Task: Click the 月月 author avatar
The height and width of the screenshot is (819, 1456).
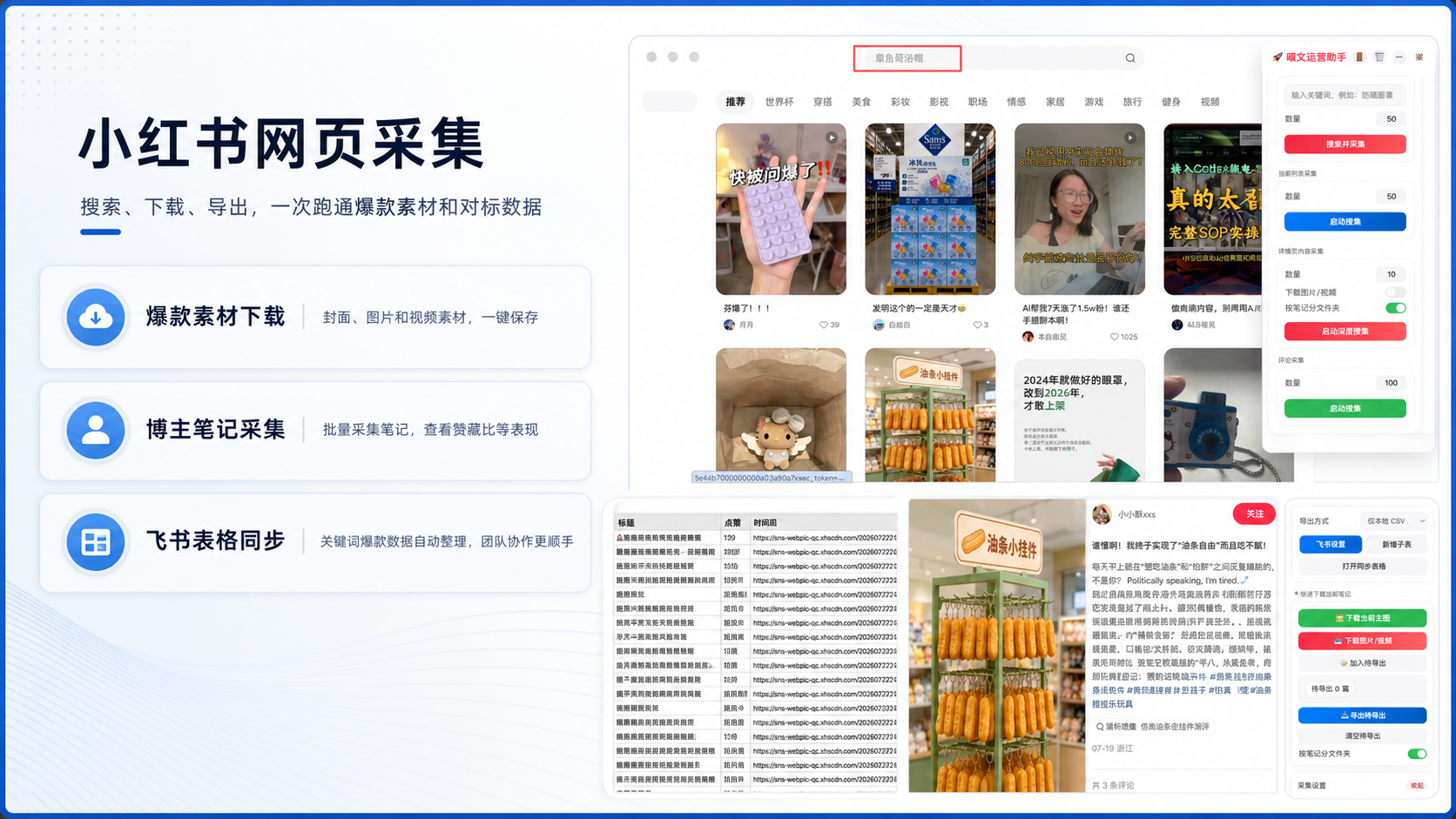Action: 729,325
